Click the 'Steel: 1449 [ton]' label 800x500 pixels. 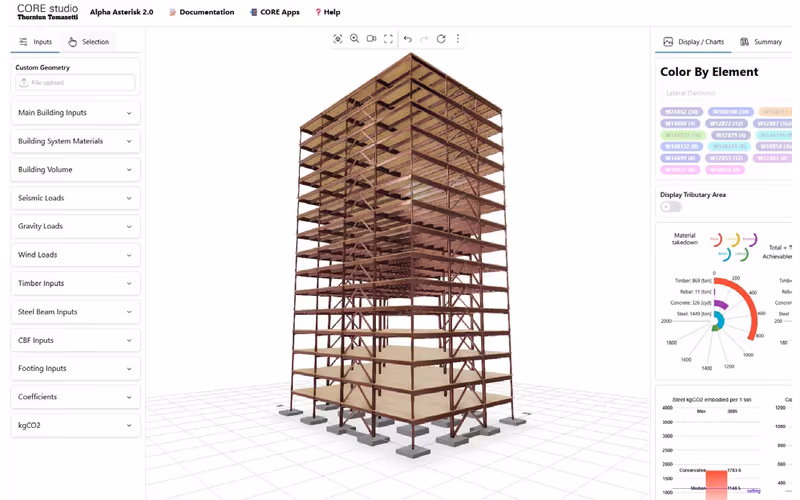point(694,314)
